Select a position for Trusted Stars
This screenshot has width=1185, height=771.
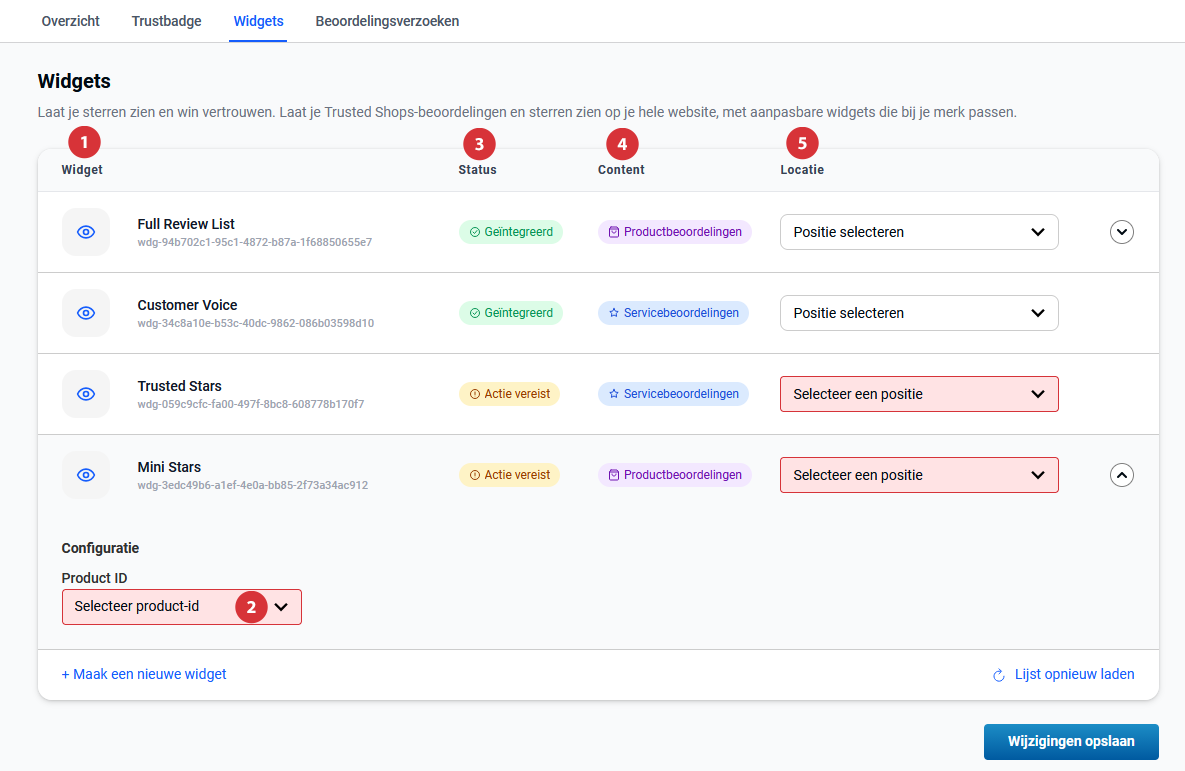(x=918, y=394)
